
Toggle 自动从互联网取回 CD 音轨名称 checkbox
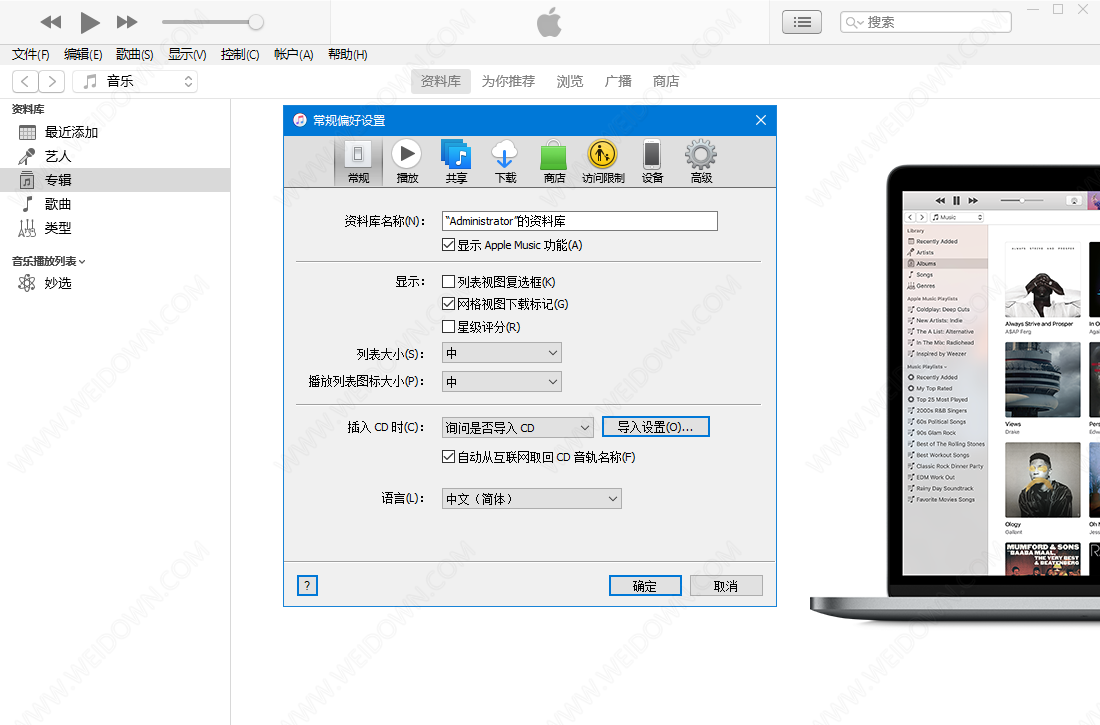[448, 457]
